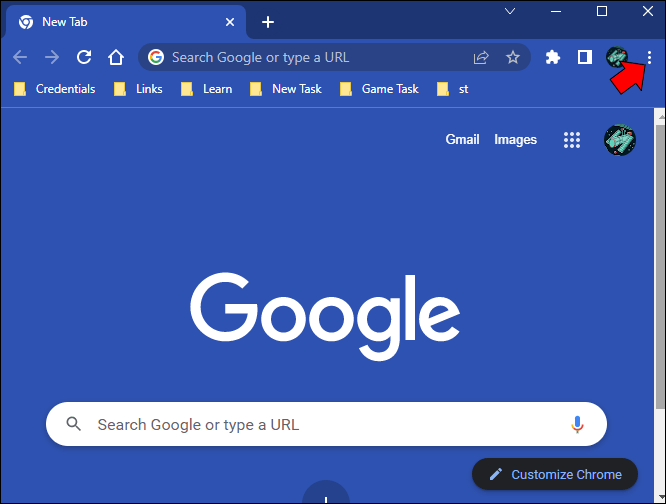Reload the current page

(x=84, y=57)
